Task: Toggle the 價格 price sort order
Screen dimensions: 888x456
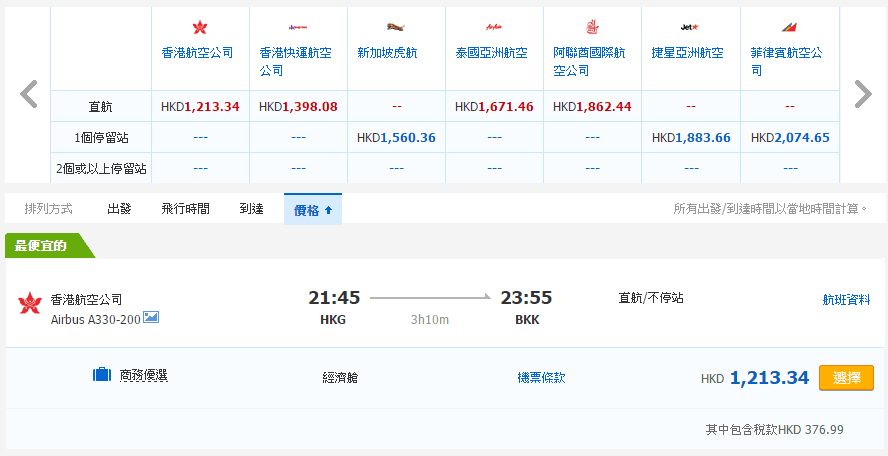Action: (x=312, y=209)
